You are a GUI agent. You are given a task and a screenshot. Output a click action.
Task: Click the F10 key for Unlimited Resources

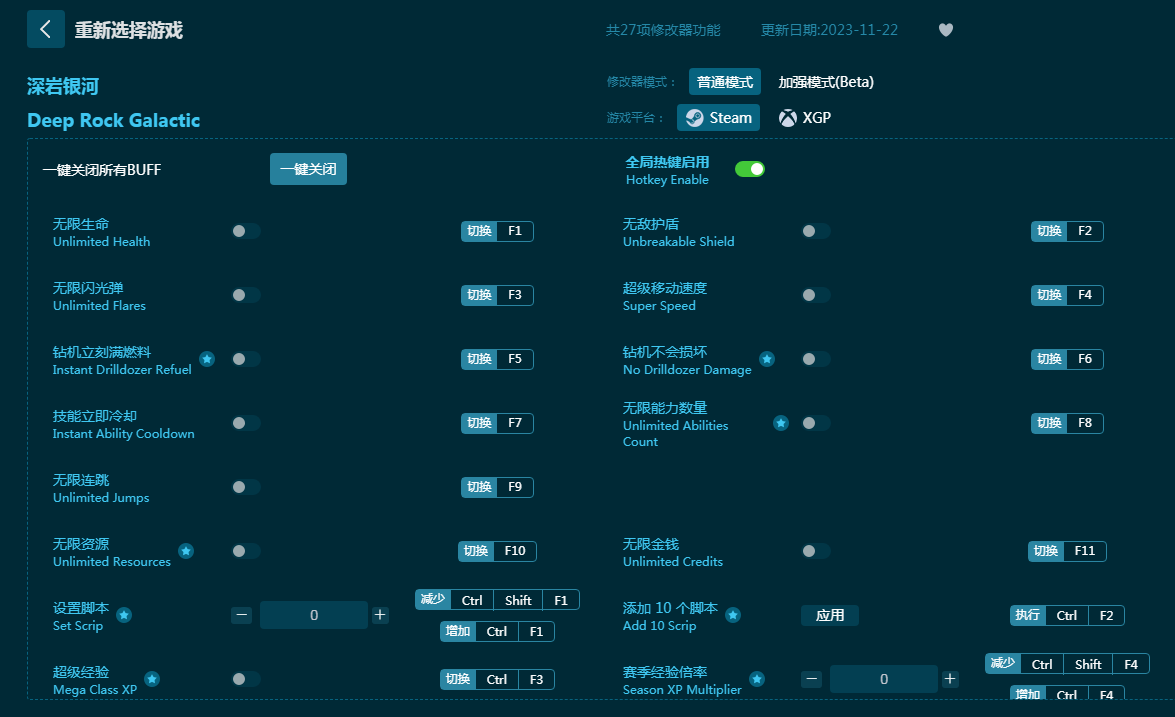[x=515, y=551]
